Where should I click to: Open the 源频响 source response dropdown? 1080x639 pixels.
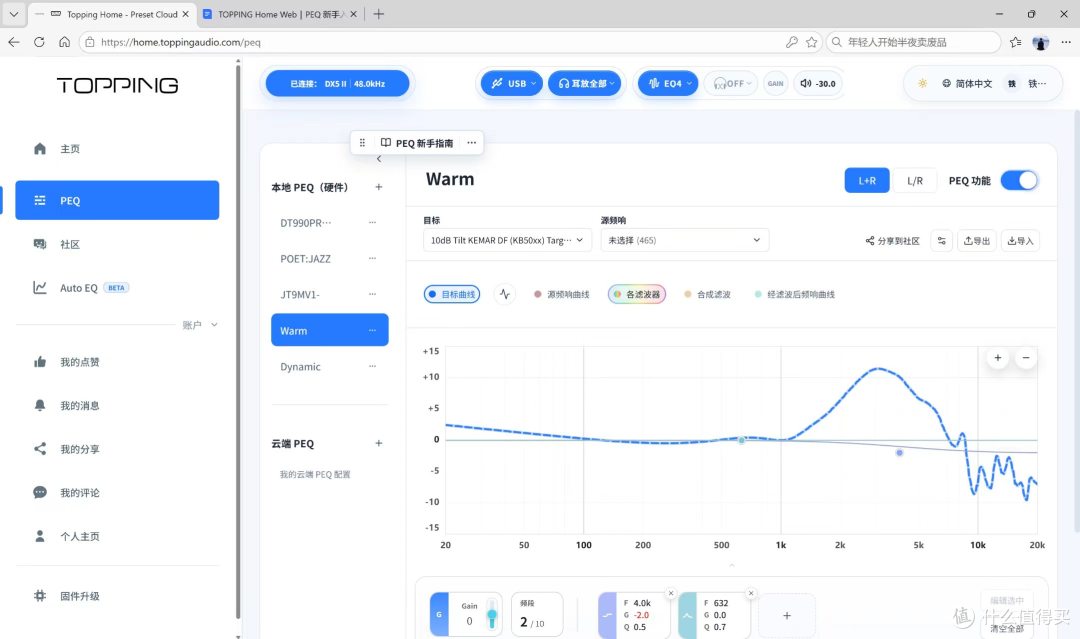[685, 240]
